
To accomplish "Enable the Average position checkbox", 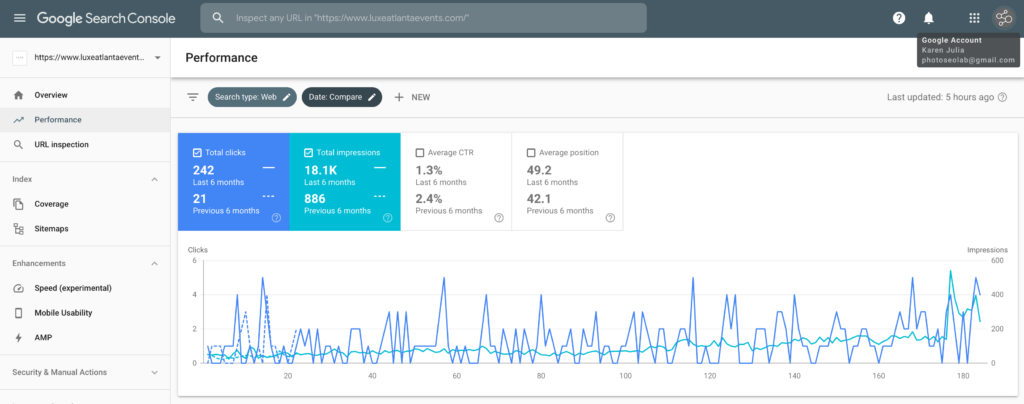I will pyautogui.click(x=530, y=153).
